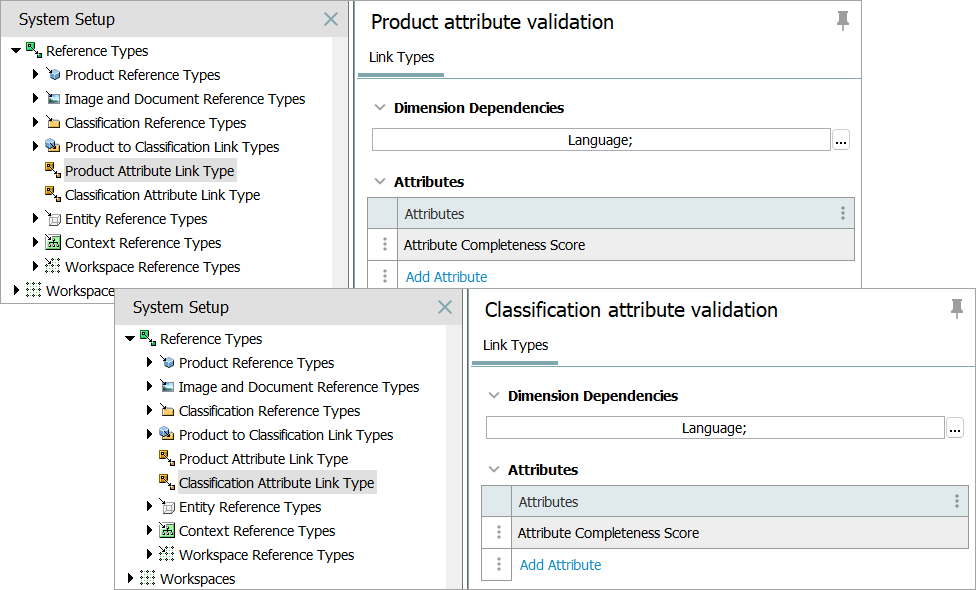Collapse Reference Types node in lower tree
This screenshot has height=590, width=976.
click(130, 339)
